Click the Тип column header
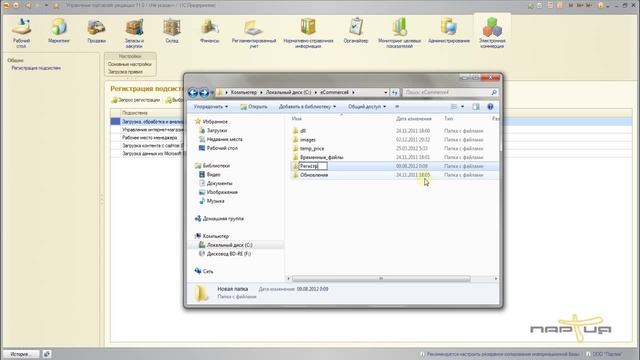 449,119
